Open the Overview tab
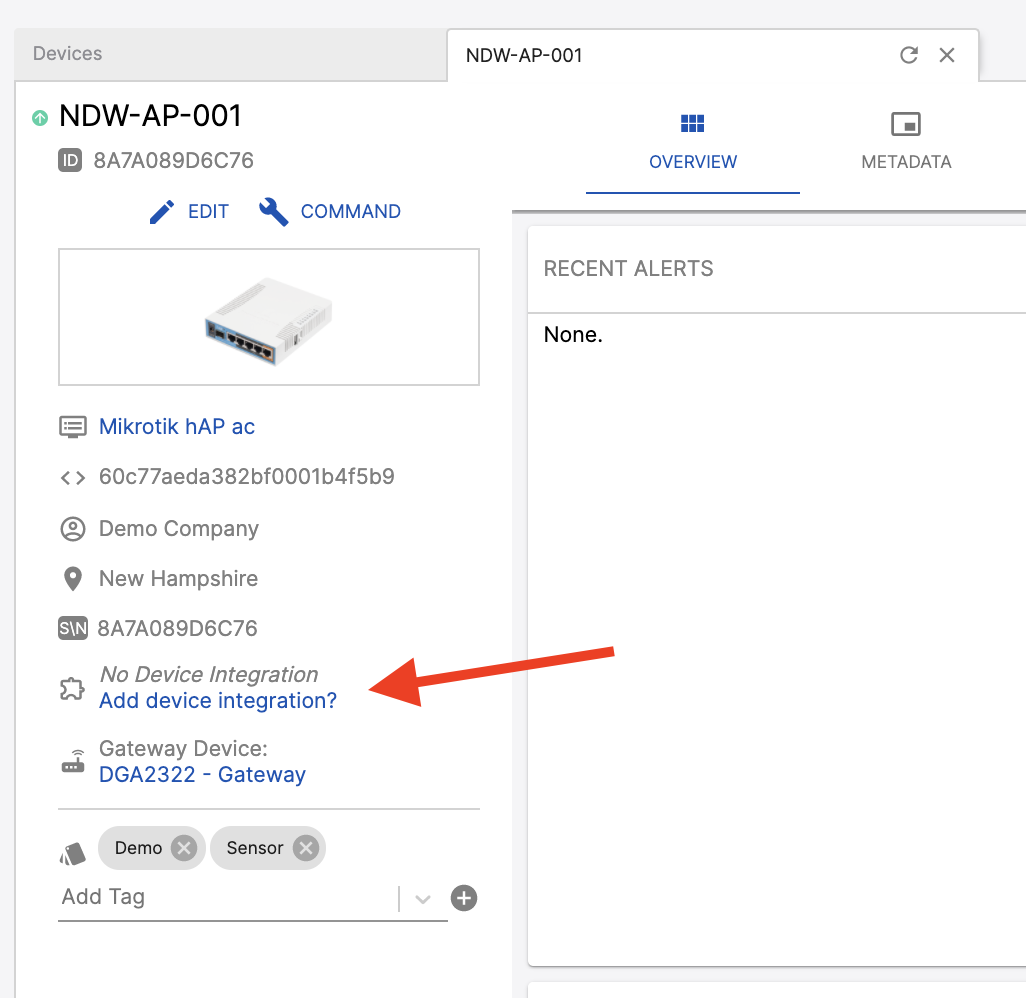The width and height of the screenshot is (1026, 998). point(692,143)
